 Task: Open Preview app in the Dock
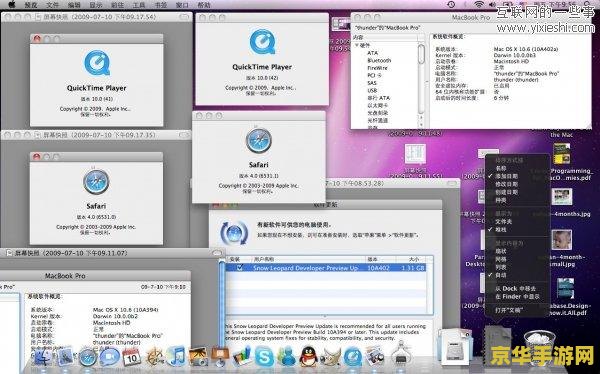(374, 356)
